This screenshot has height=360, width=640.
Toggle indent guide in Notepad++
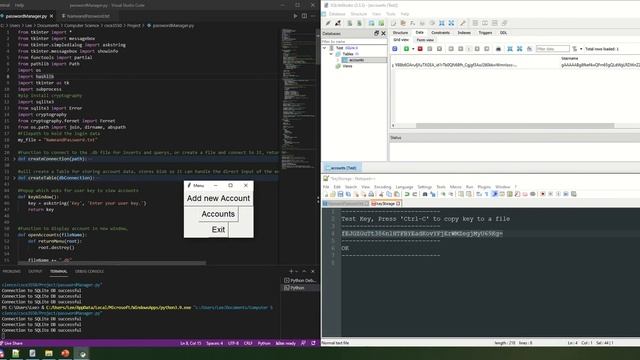(x=495, y=194)
